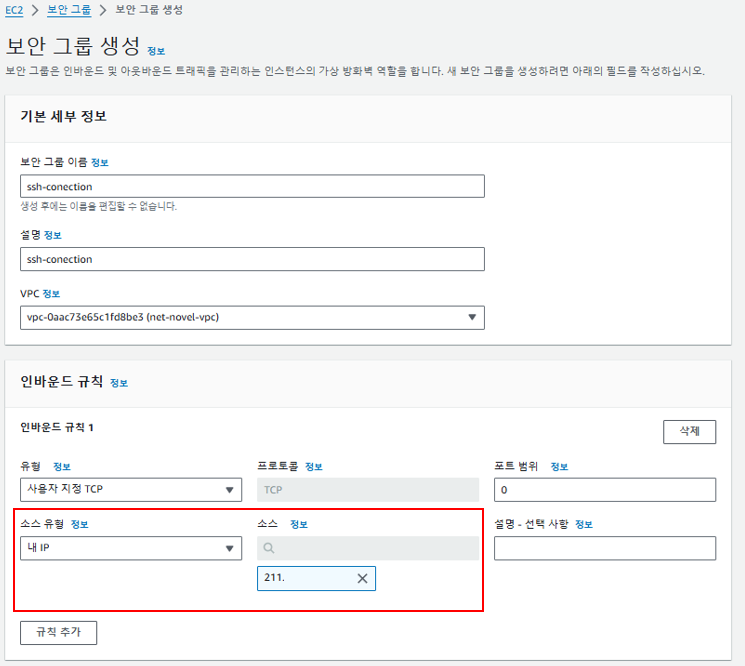Add a rule with 규칙 추가 button

click(58, 632)
